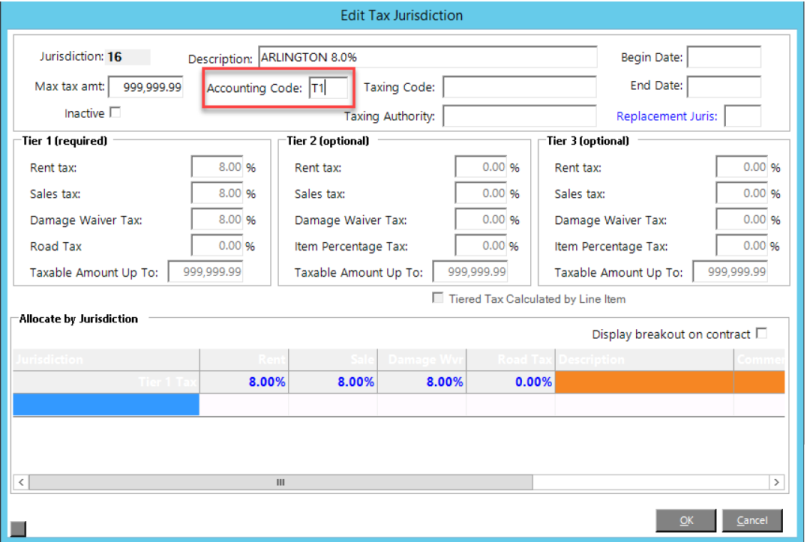The width and height of the screenshot is (807, 542).
Task: Click the Tier 1 Rent tax field
Action: 217,167
